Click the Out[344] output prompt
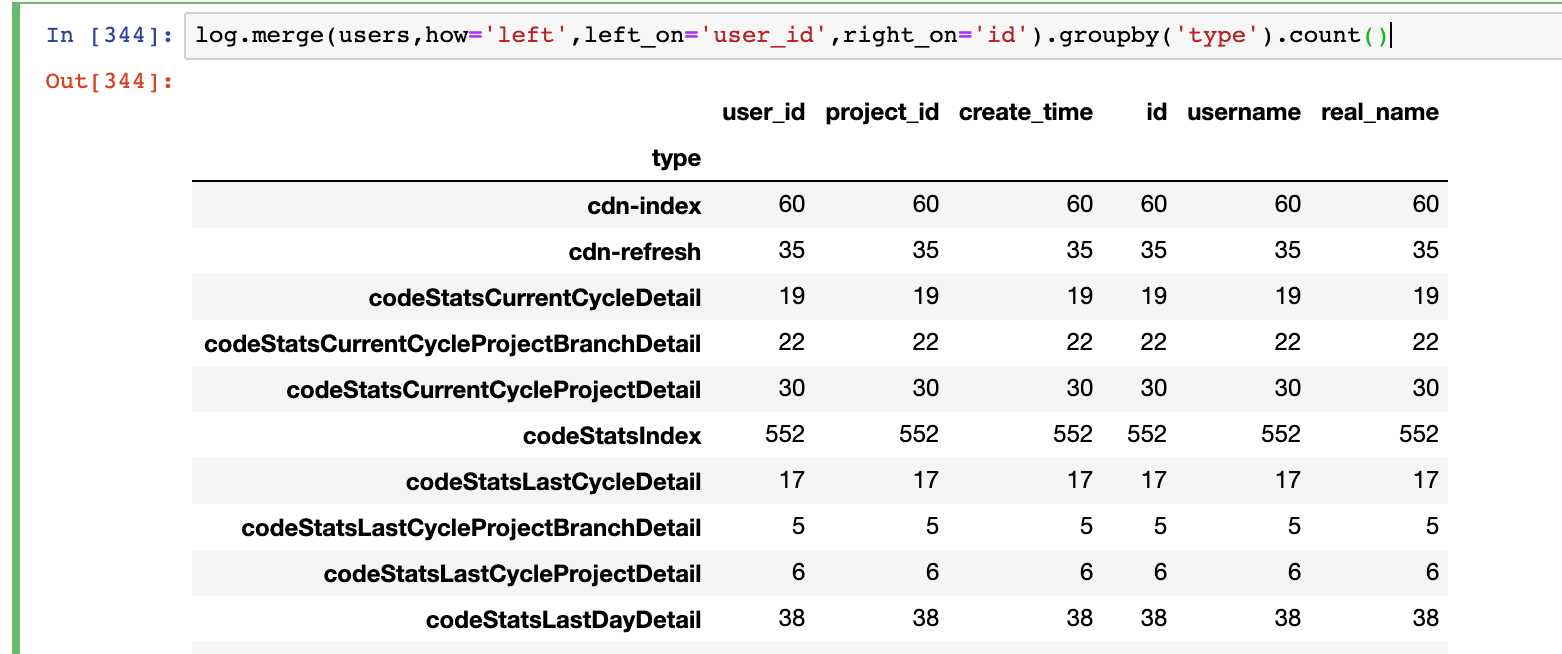This screenshot has width=1562, height=654. point(110,81)
